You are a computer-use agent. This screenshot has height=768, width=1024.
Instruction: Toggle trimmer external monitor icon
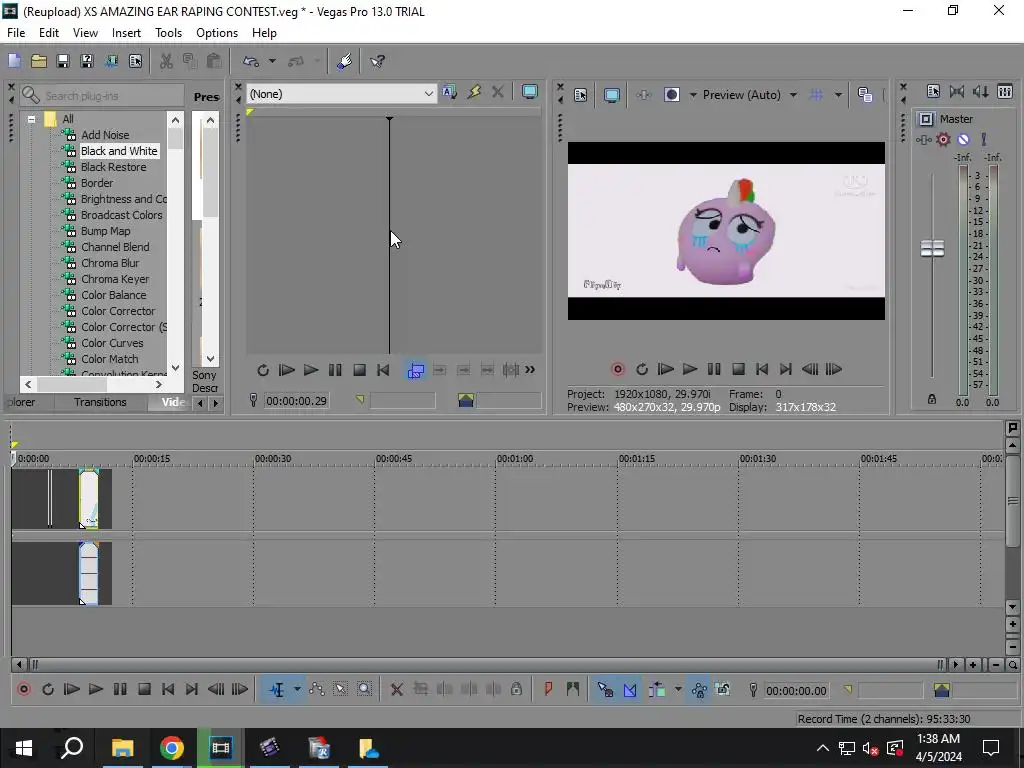coord(530,93)
